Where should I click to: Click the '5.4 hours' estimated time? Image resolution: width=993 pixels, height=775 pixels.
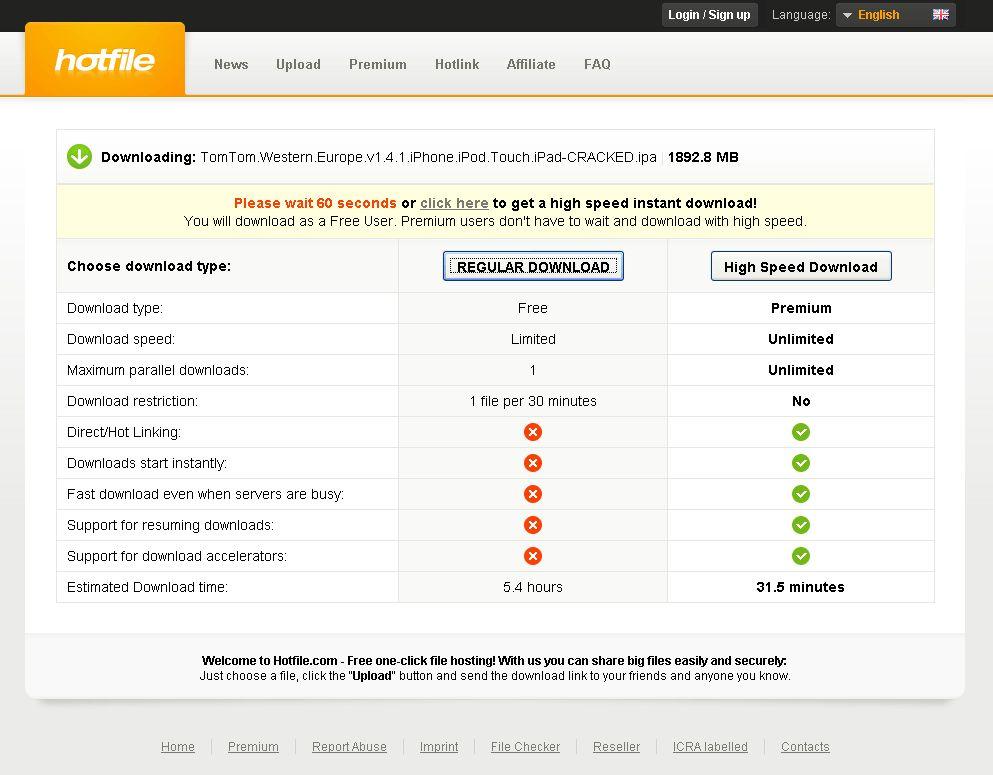(x=533, y=587)
